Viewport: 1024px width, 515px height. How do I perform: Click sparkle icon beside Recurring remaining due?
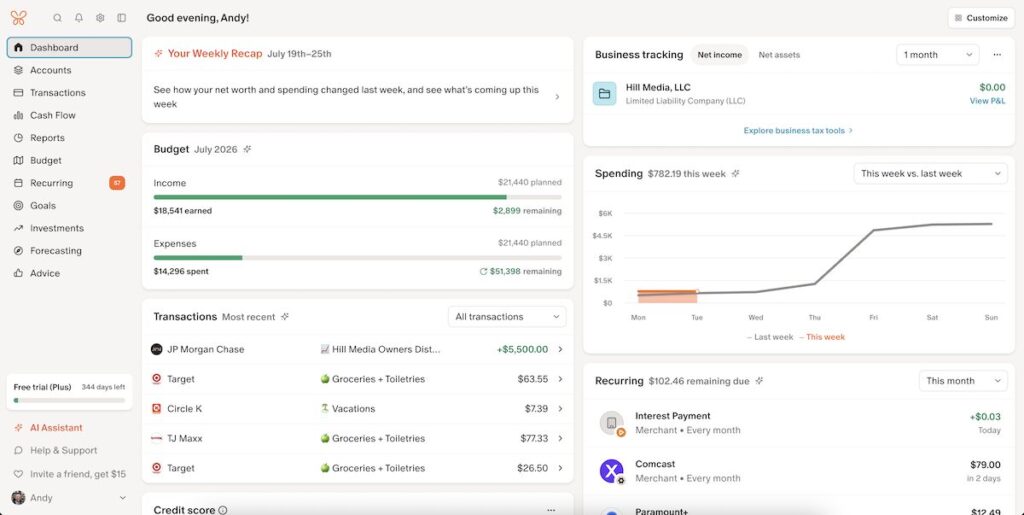[760, 381]
